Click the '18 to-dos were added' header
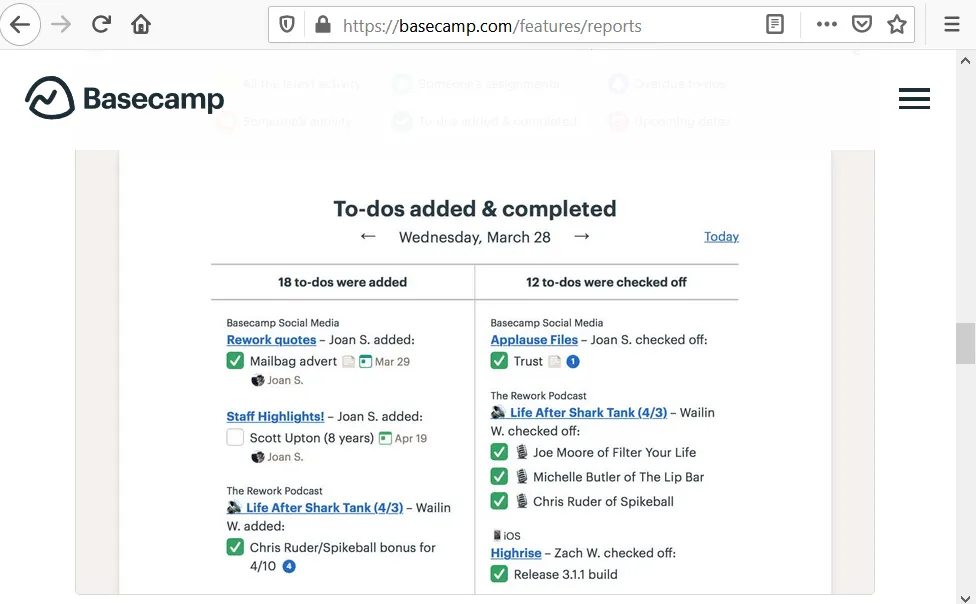The height and width of the screenshot is (604, 976). [x=342, y=282]
